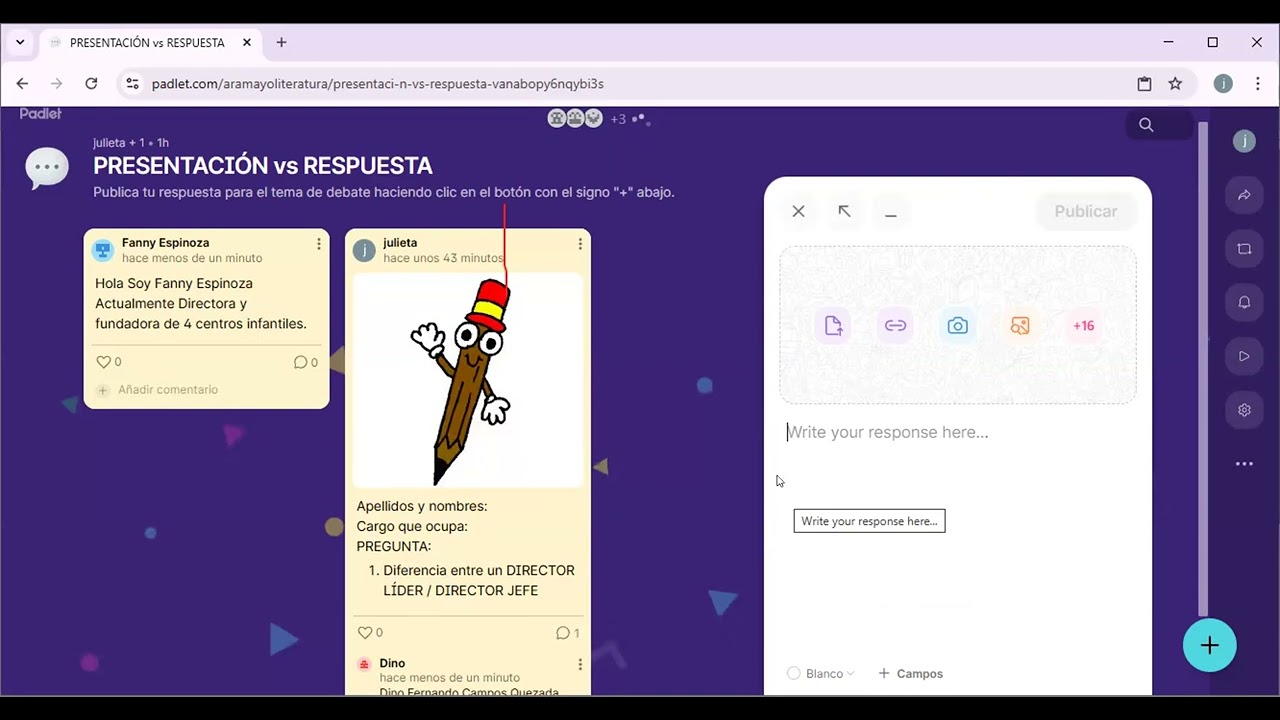Open the camera attachment option
This screenshot has width=1280, height=720.
[958, 326]
